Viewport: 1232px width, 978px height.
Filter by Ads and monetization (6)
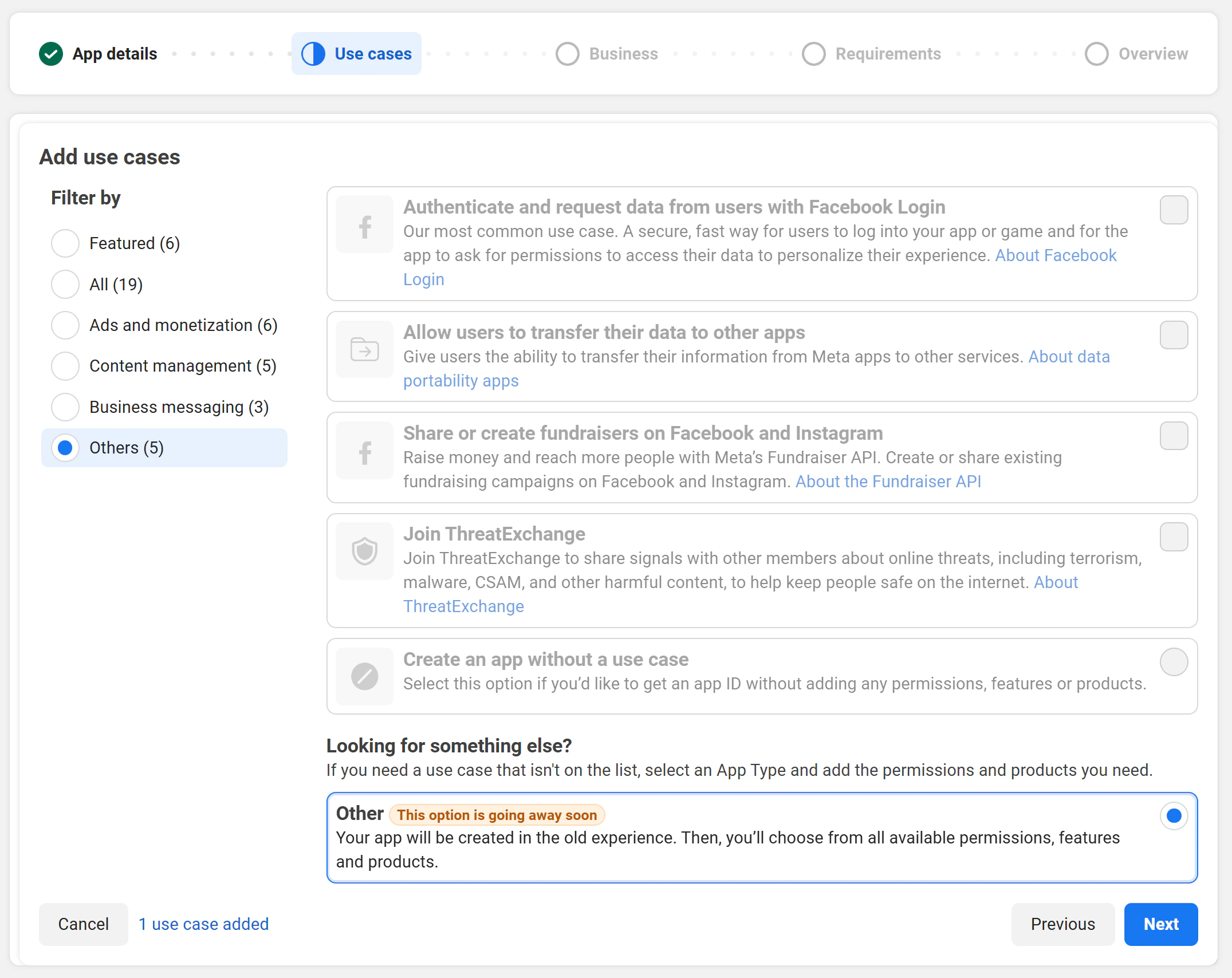coord(164,325)
